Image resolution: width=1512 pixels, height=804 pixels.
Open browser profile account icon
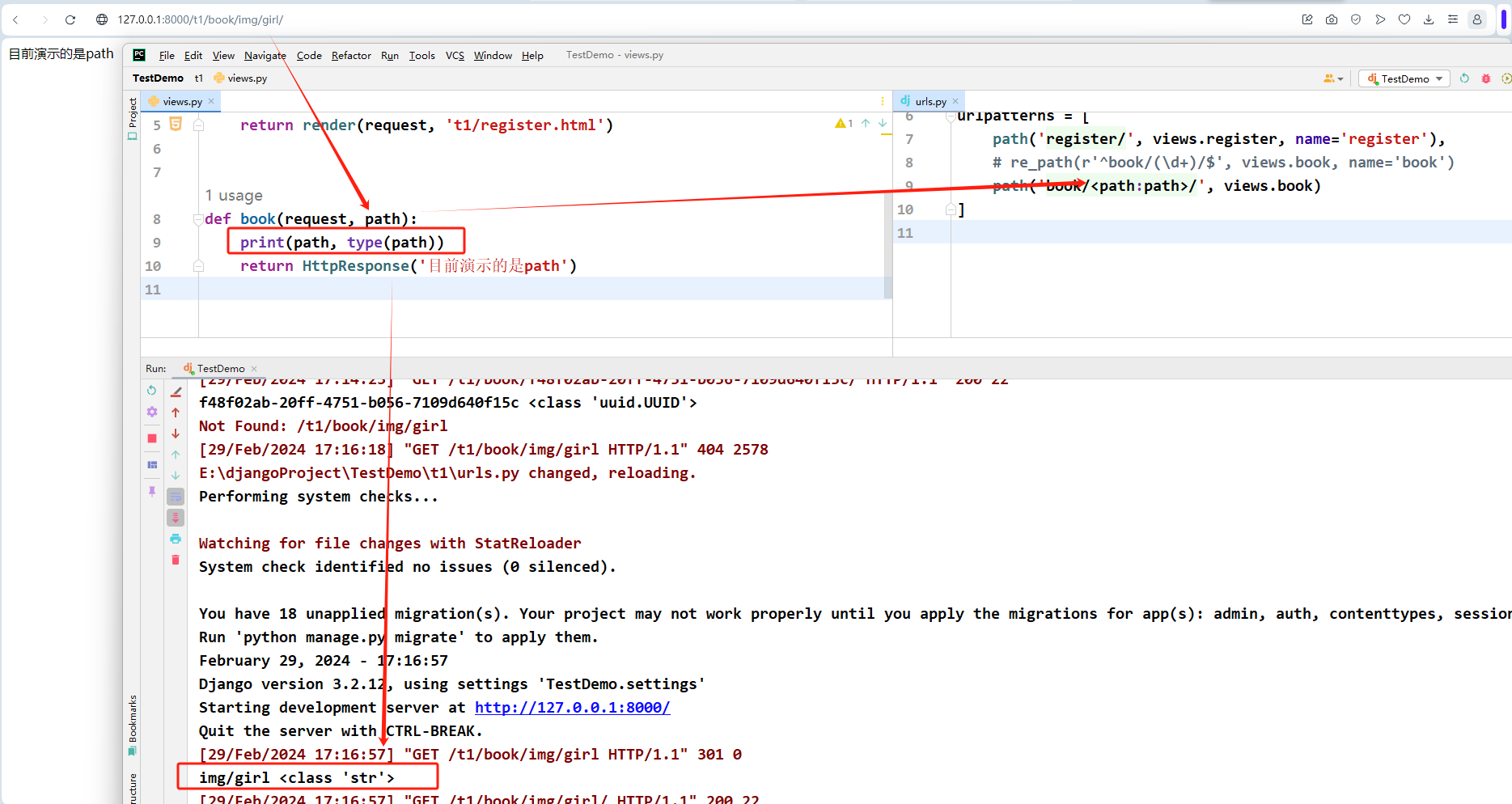click(x=1477, y=19)
